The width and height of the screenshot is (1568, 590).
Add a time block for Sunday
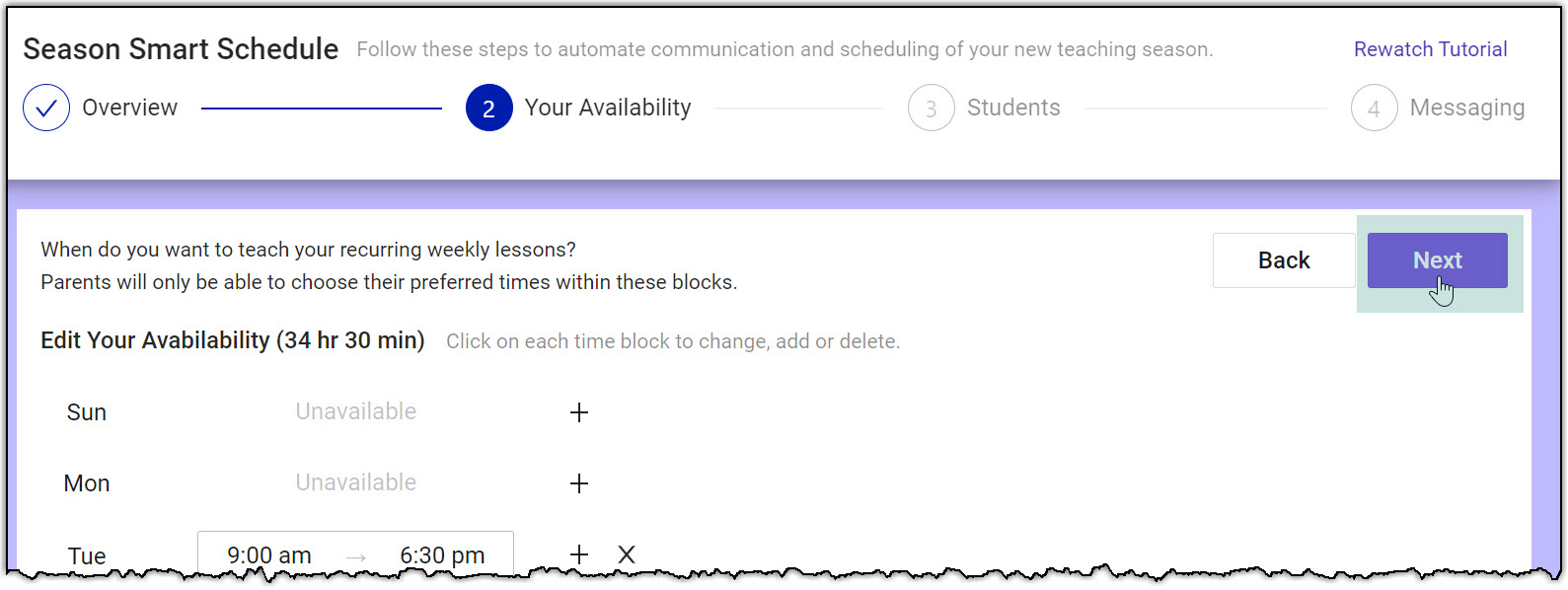pos(579,412)
